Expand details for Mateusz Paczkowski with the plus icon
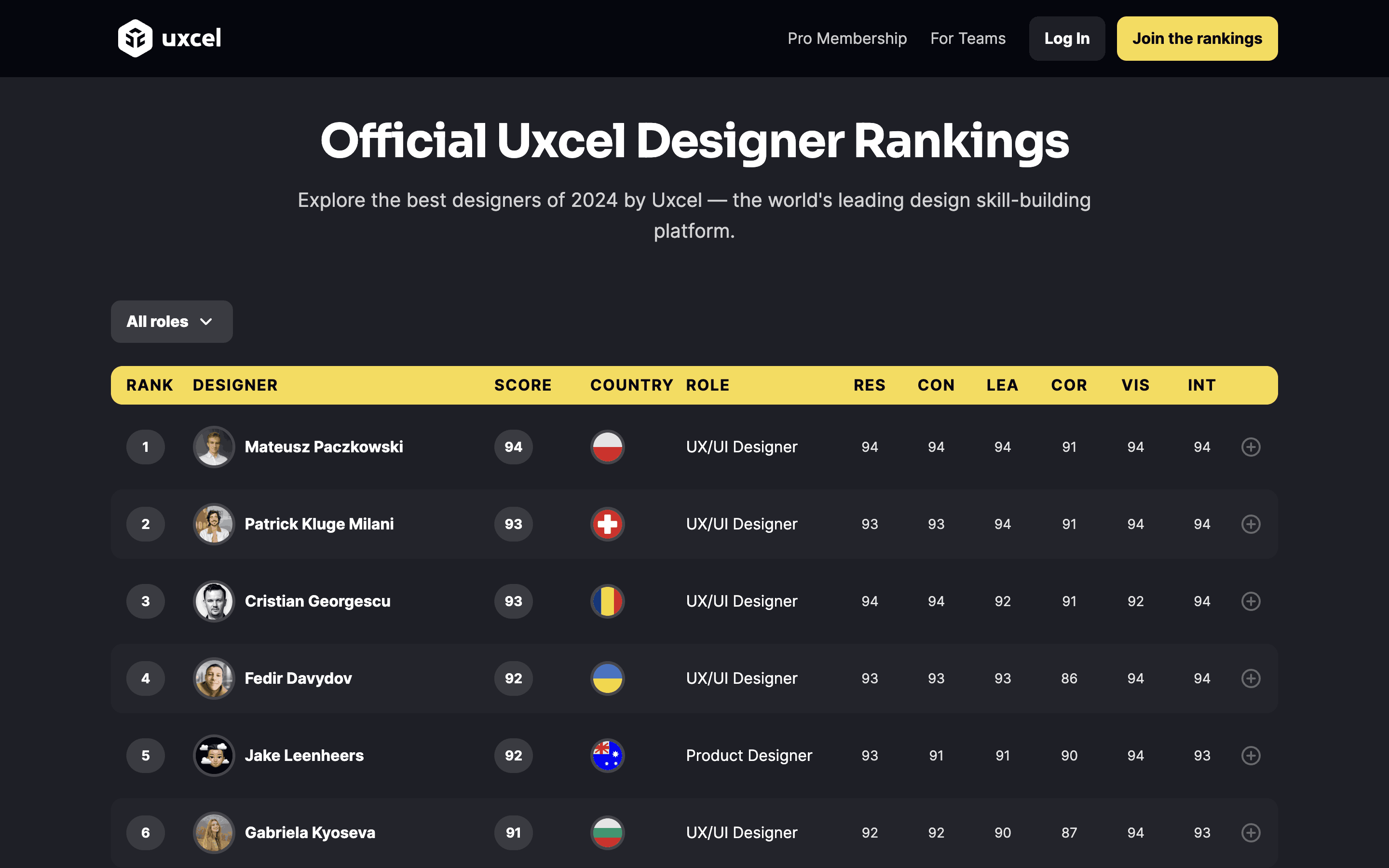 pyautogui.click(x=1251, y=447)
